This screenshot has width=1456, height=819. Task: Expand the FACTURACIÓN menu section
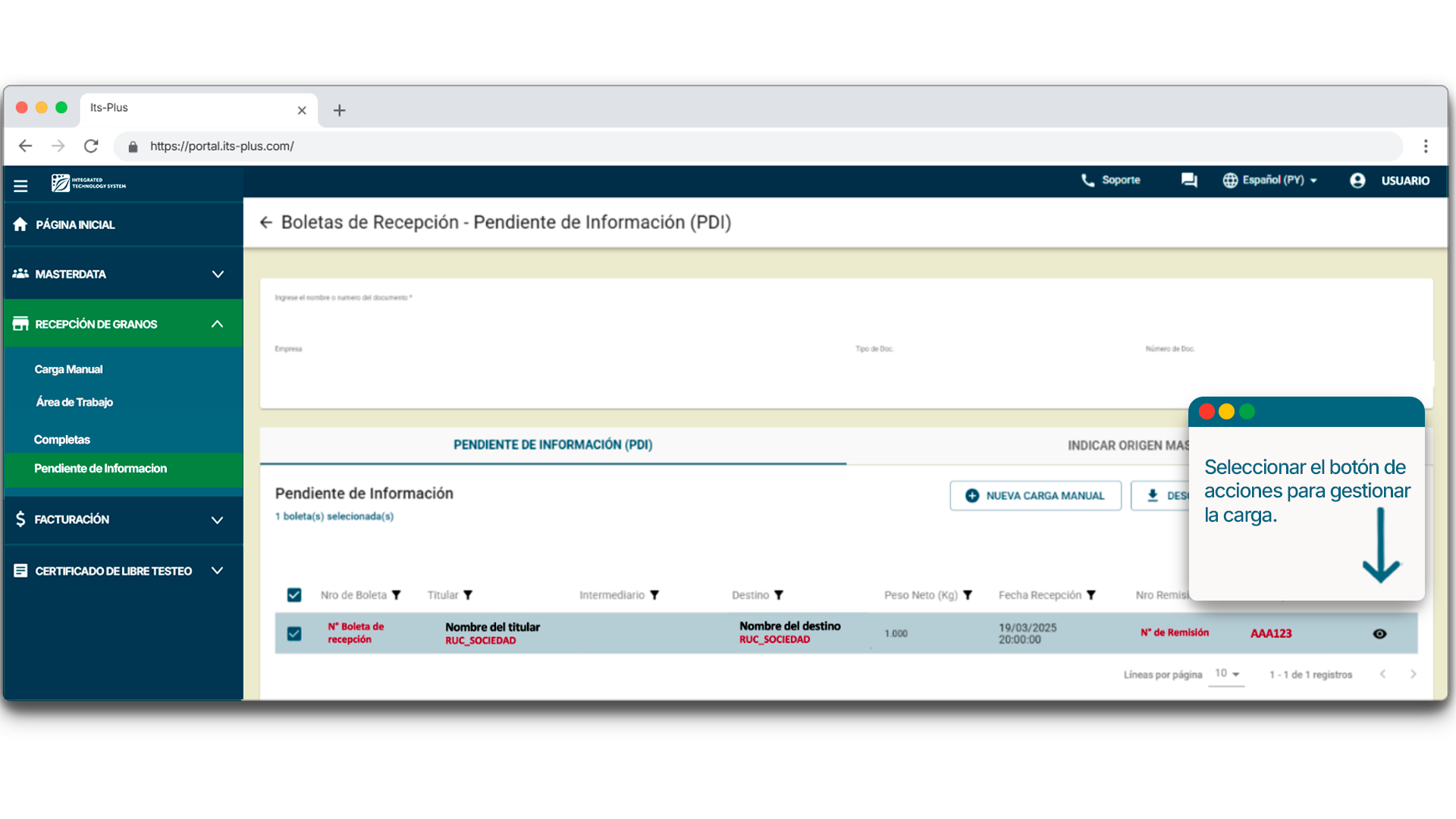(217, 519)
